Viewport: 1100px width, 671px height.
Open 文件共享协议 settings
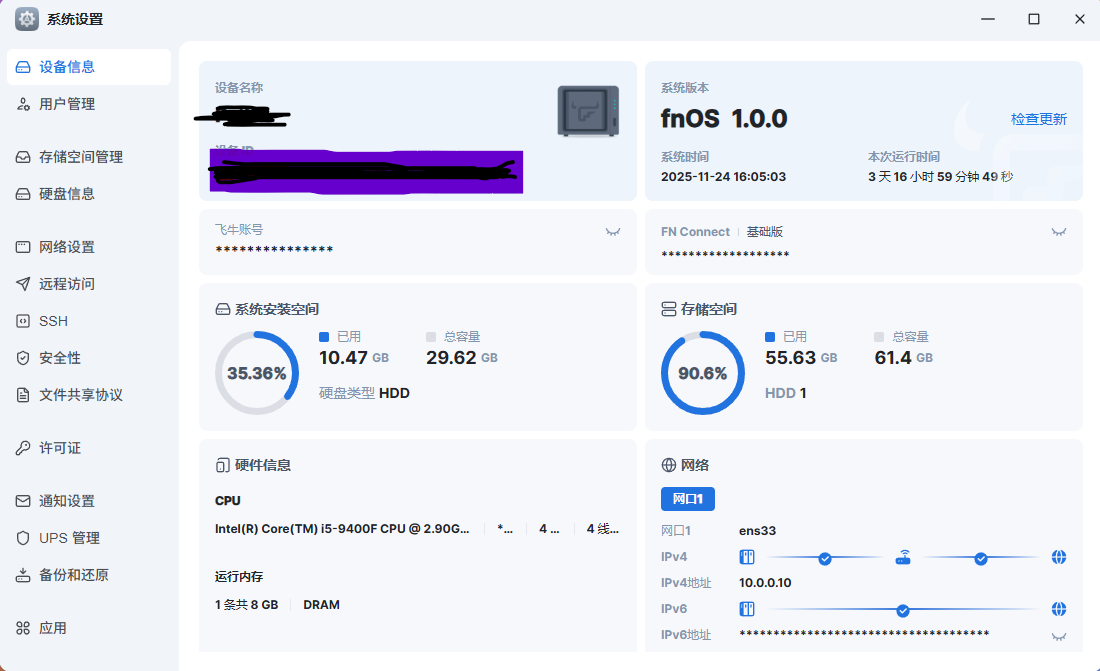pyautogui.click(x=89, y=394)
